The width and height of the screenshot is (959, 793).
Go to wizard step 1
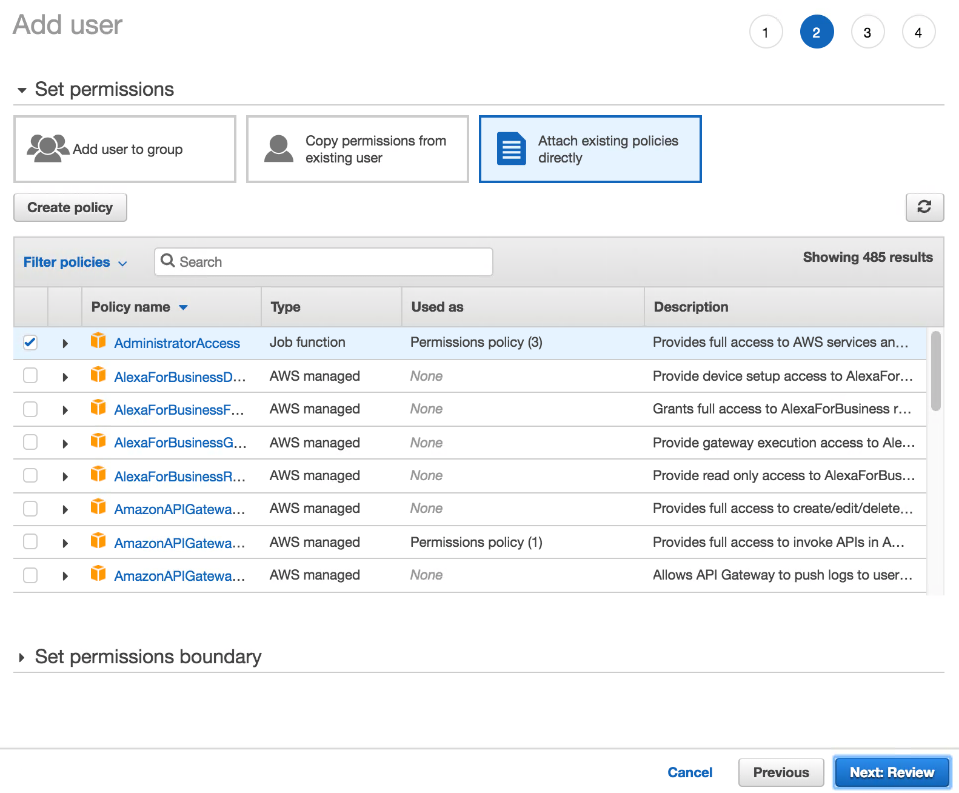click(766, 32)
